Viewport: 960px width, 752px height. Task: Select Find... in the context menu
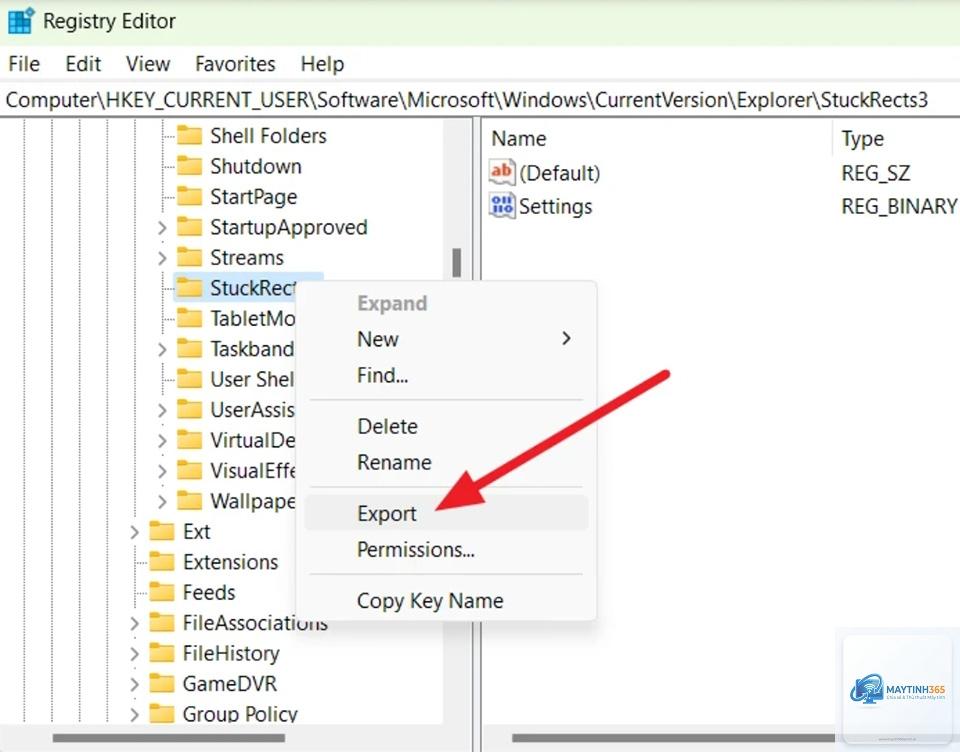pyautogui.click(x=446, y=375)
